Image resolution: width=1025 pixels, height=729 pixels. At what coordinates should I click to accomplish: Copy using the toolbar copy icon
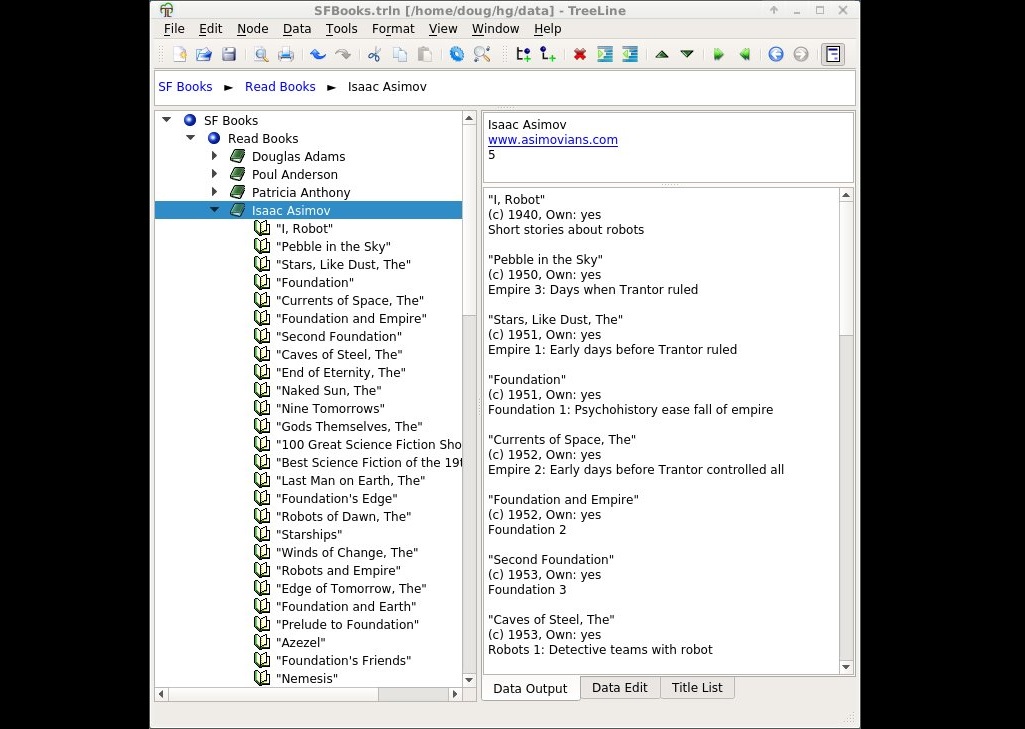click(399, 54)
